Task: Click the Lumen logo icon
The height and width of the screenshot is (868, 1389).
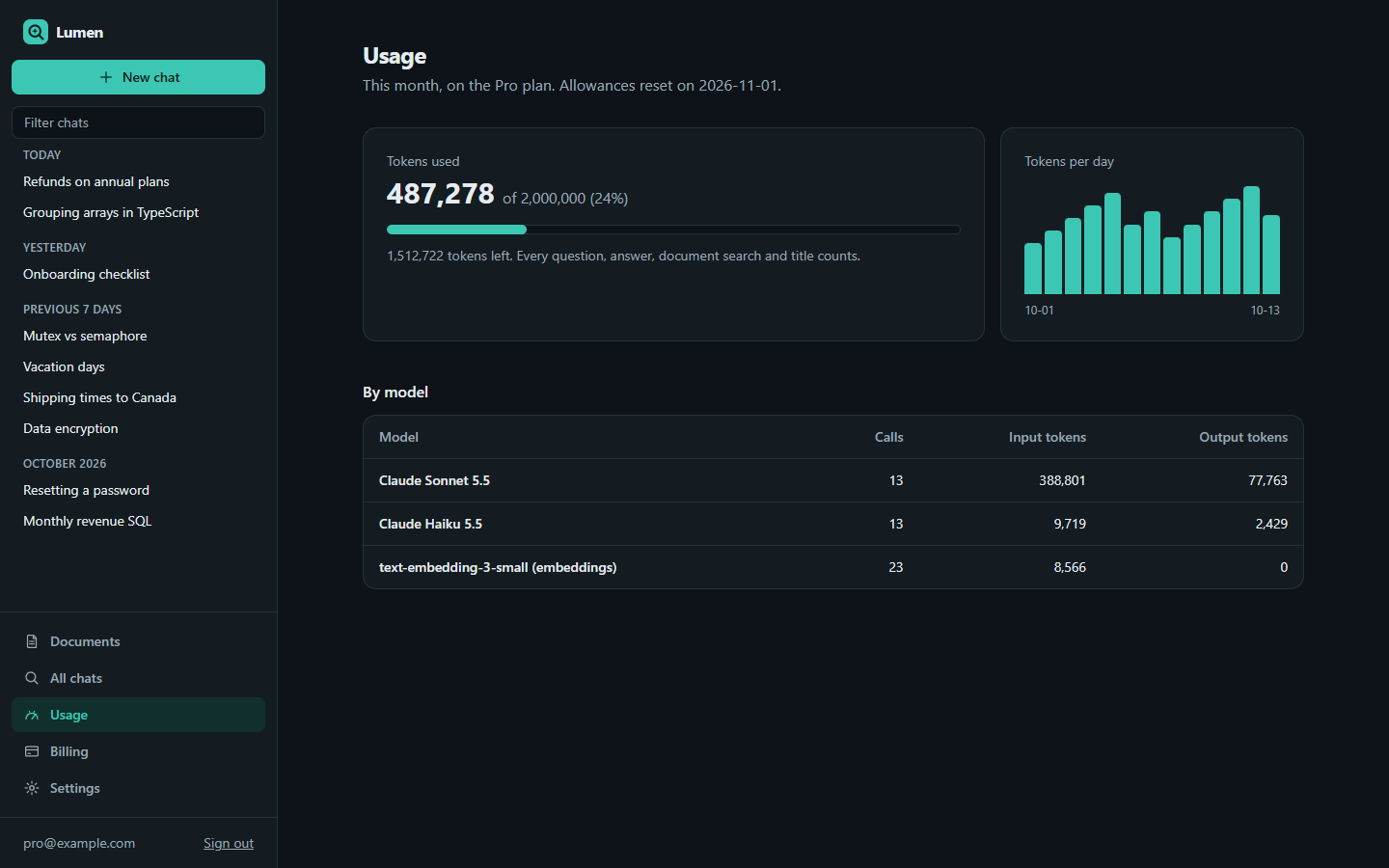Action: coord(36,32)
